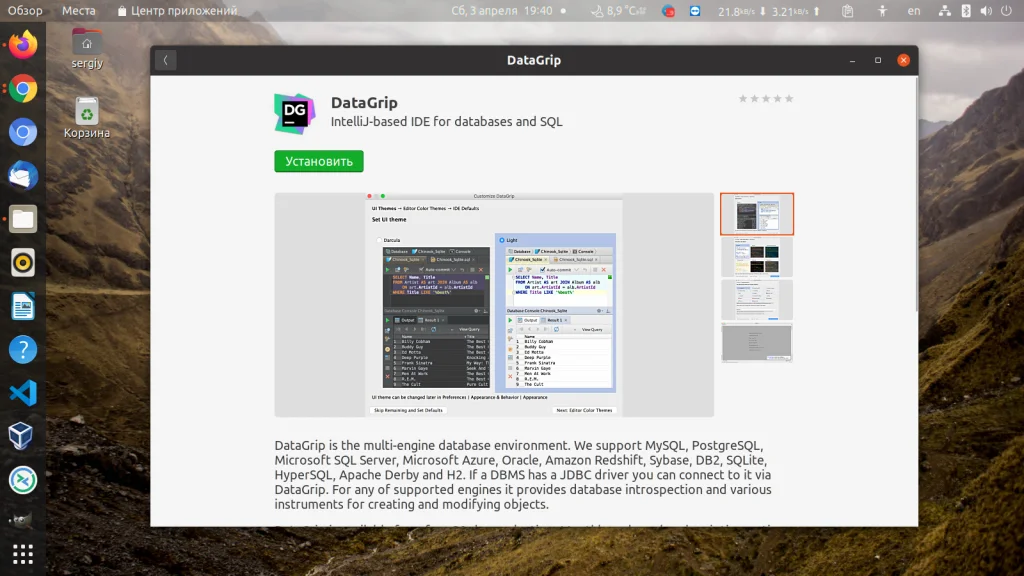Open the network indicator menu
The width and height of the screenshot is (1024, 576).
(944, 10)
